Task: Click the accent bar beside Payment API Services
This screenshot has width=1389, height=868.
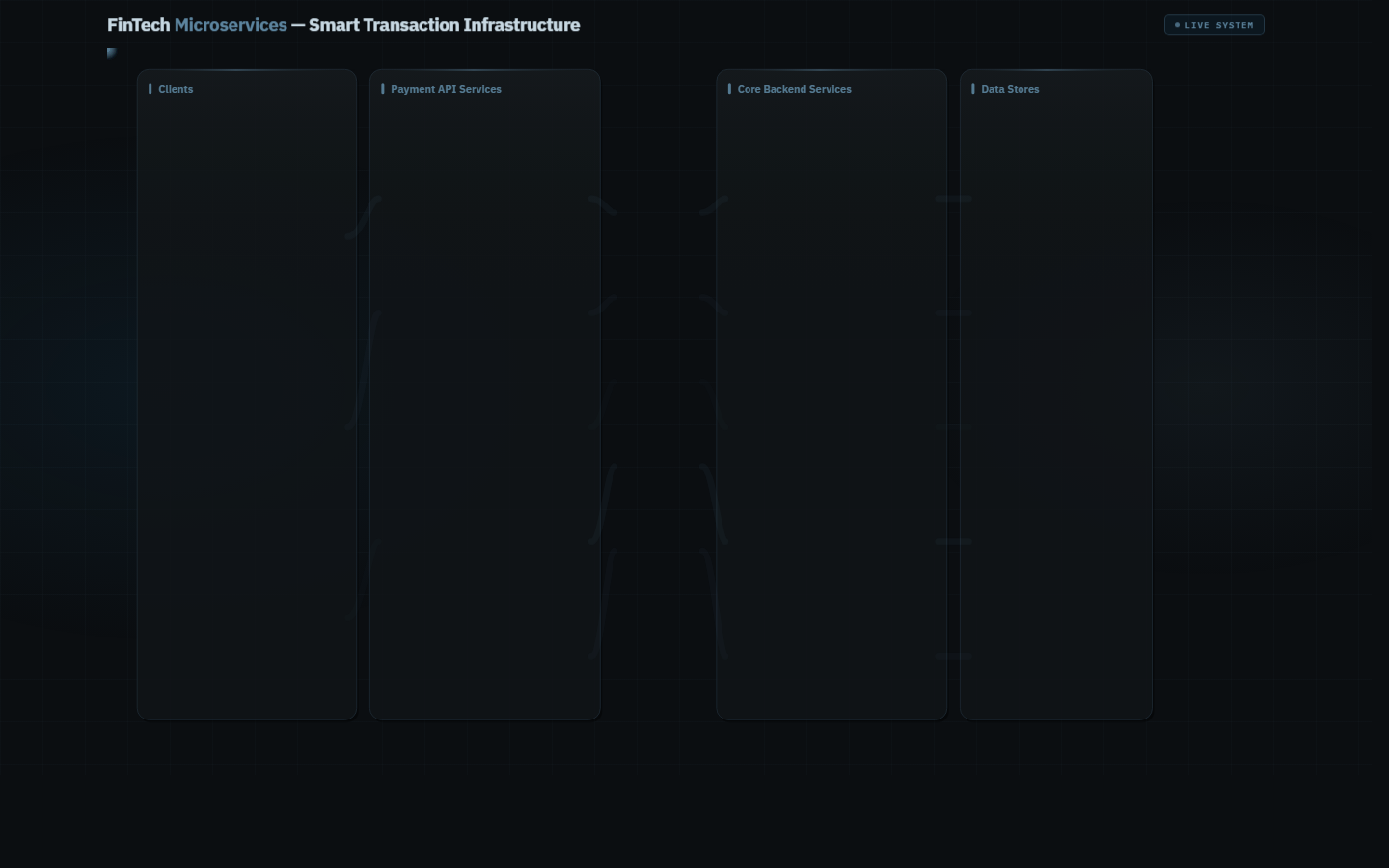Action: point(382,89)
